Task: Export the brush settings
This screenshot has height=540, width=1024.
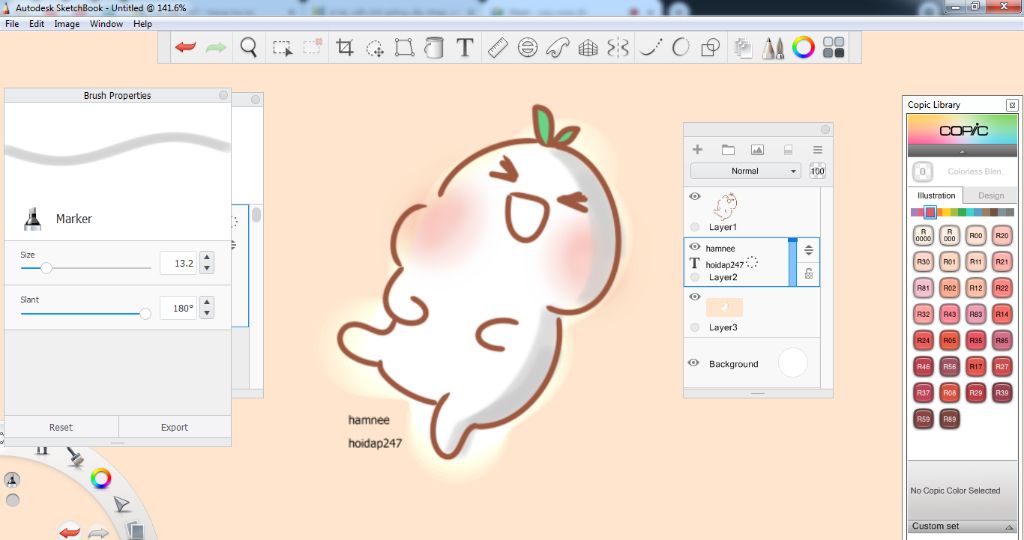Action: 174,427
